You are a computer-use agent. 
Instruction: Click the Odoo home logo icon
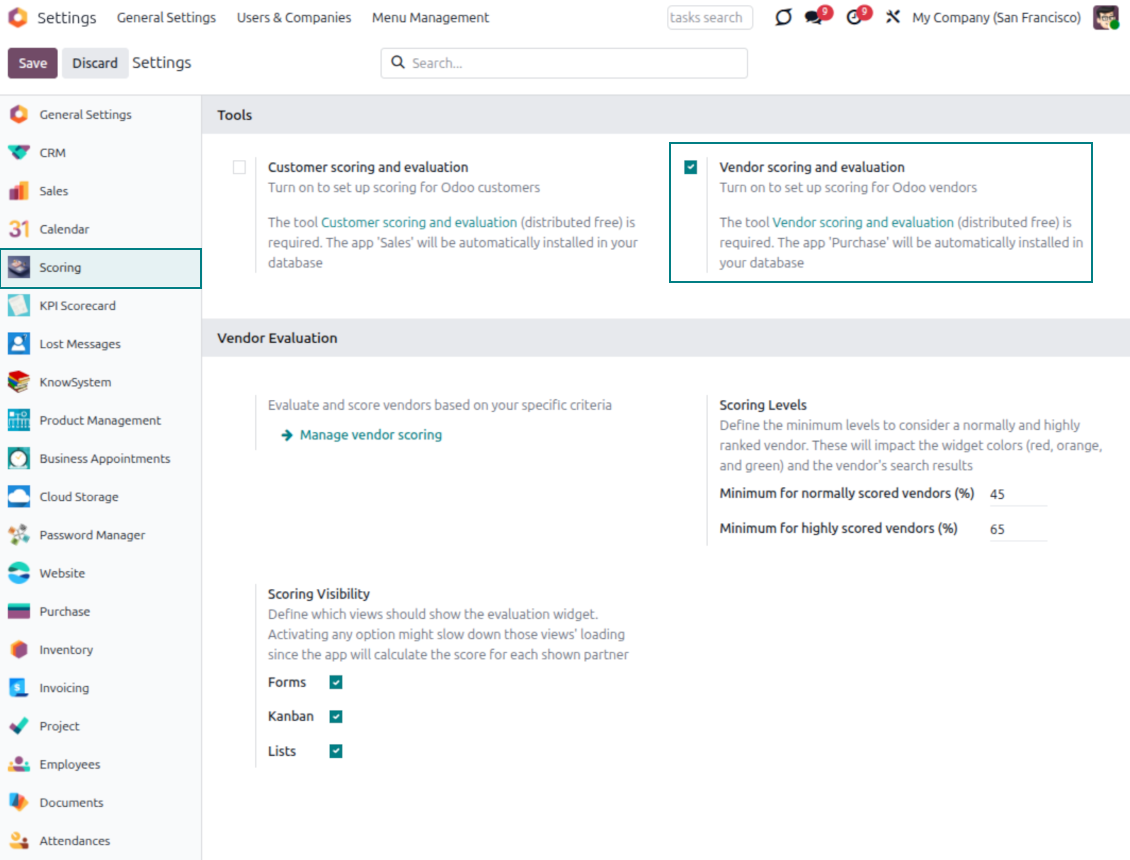point(18,18)
